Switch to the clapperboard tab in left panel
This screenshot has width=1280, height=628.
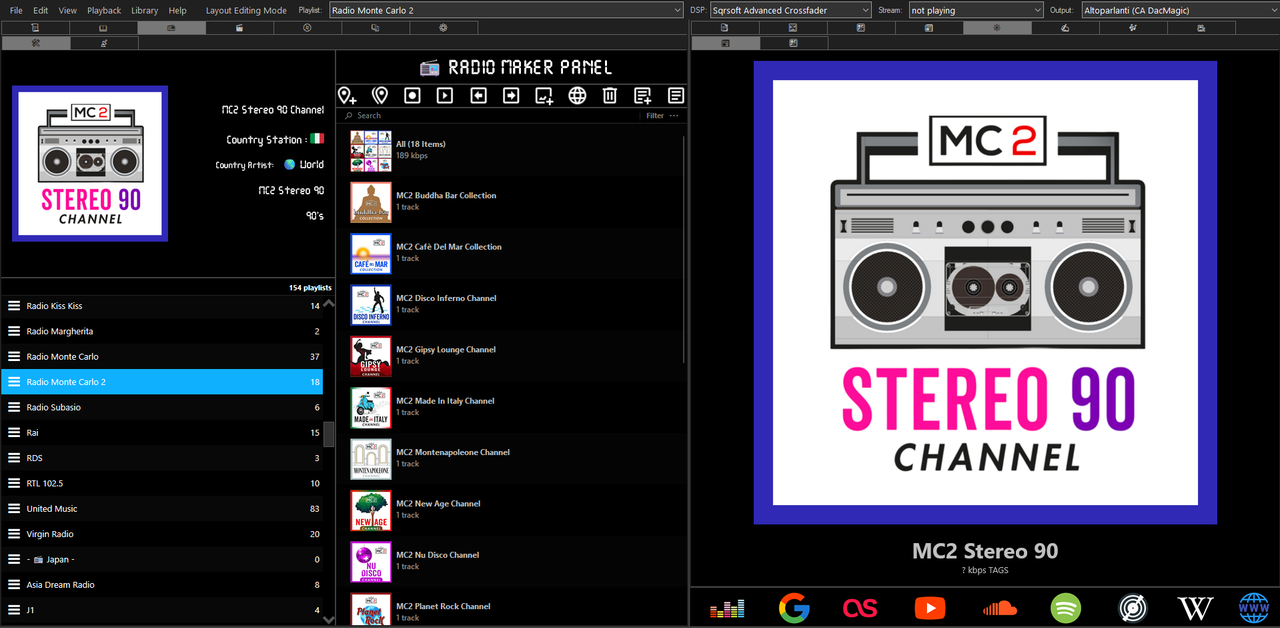click(239, 28)
